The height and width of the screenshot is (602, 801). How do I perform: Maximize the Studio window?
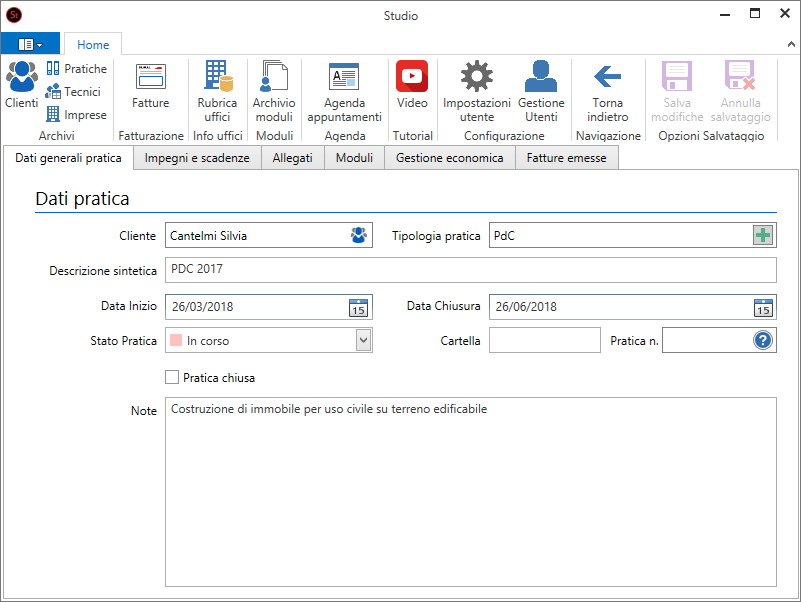coord(755,14)
